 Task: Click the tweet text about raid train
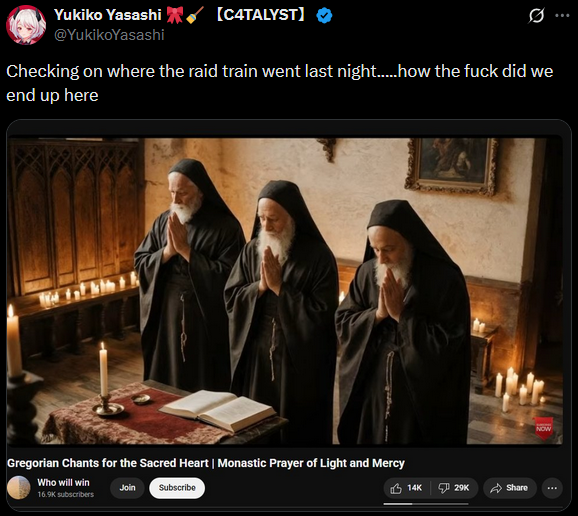tap(279, 83)
